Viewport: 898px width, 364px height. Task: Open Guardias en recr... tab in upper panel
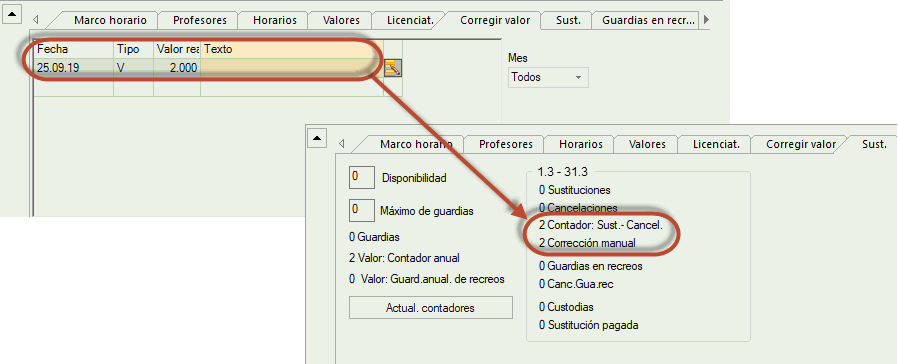coord(648,20)
